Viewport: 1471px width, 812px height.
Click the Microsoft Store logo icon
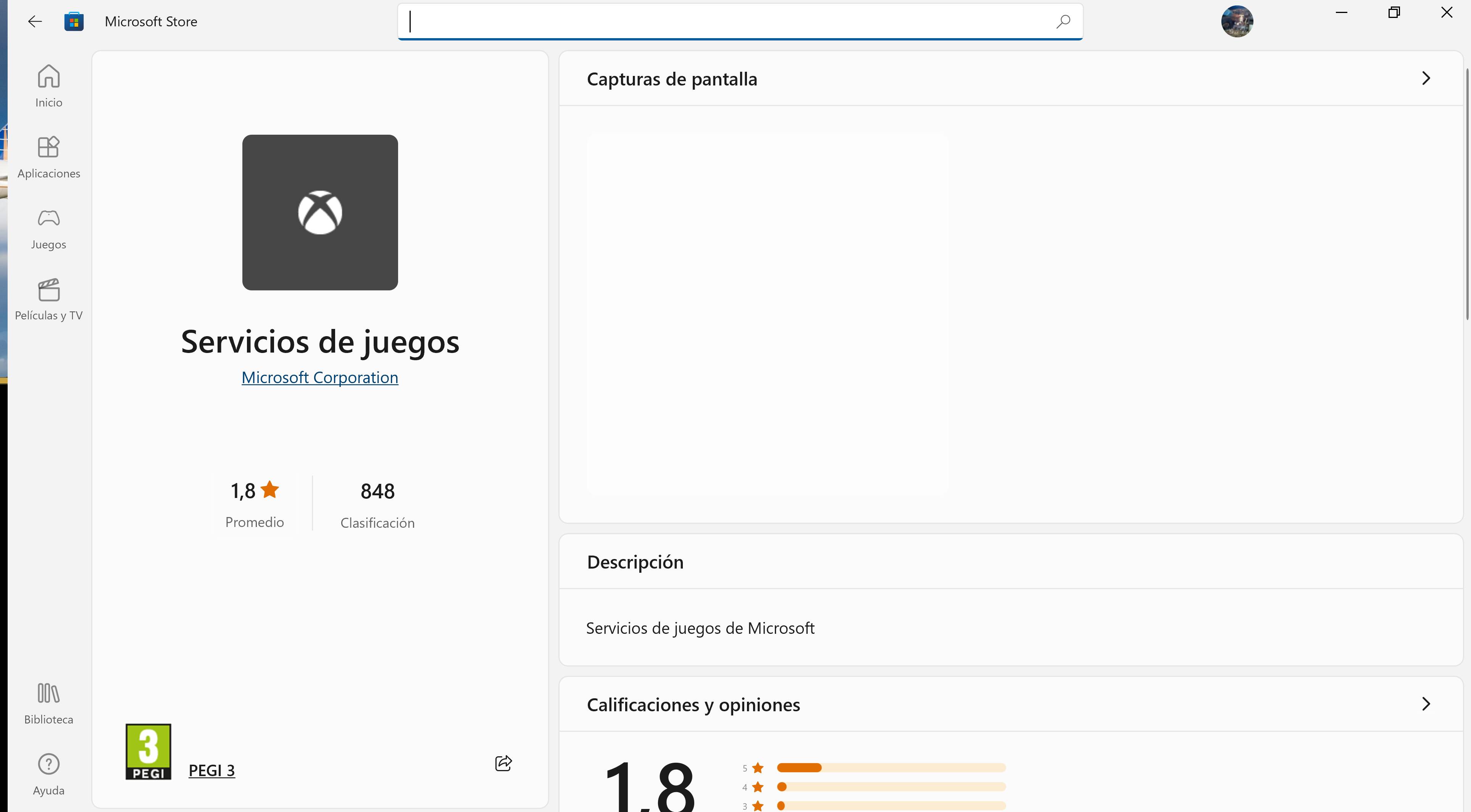coord(74,22)
